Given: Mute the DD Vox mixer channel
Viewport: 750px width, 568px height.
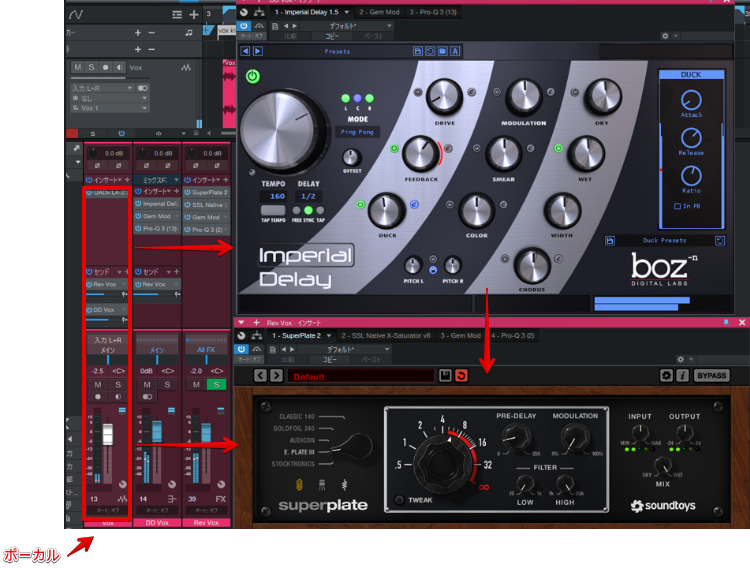Looking at the screenshot, I should [147, 385].
